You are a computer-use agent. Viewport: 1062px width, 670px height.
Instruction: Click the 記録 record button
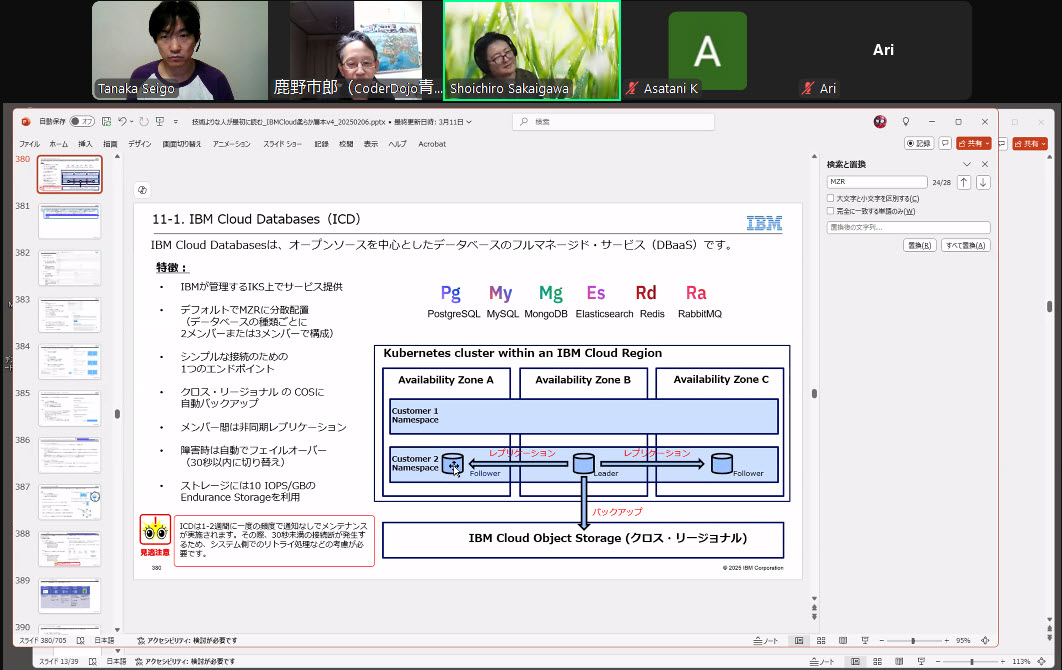click(919, 144)
